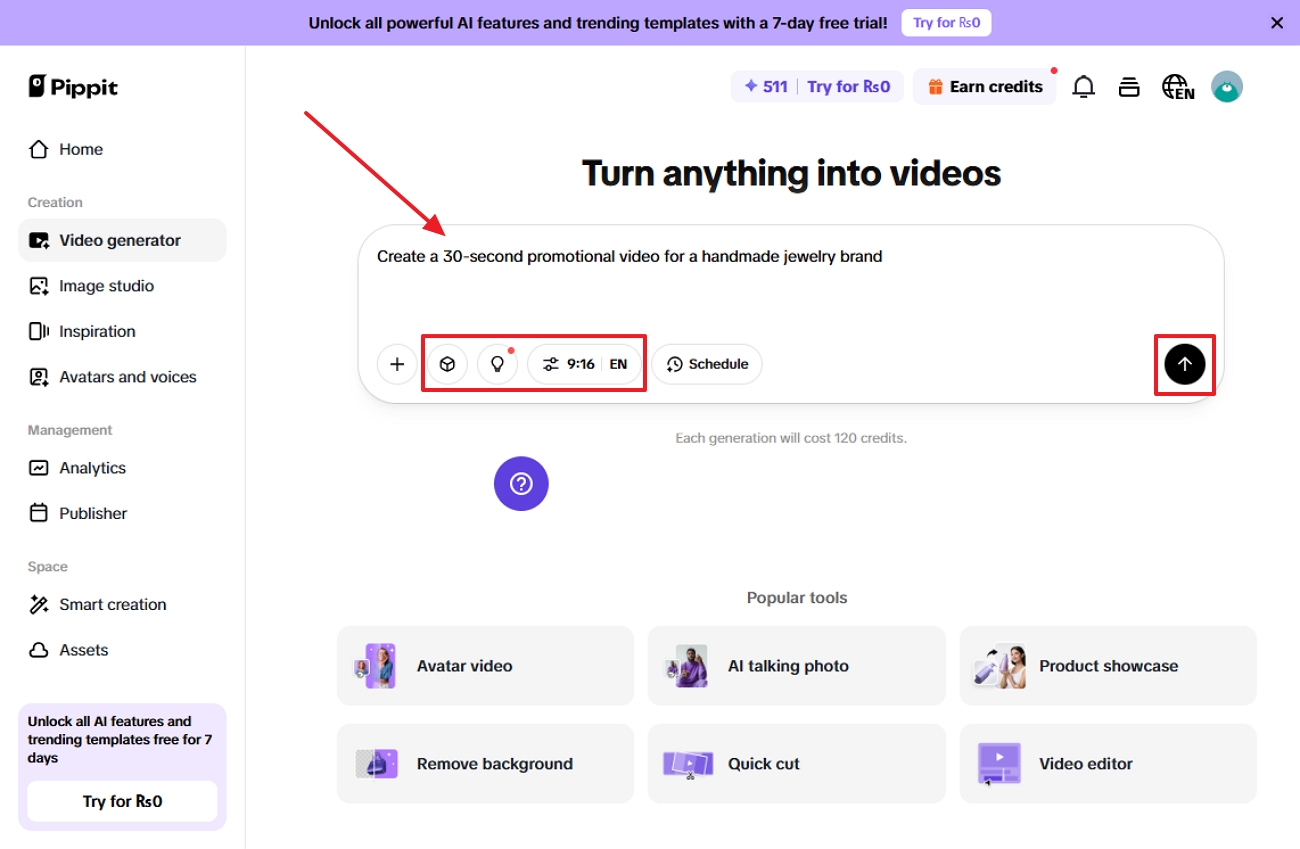Open the Product showcase tool
Screen dimensions: 1300x849
(x=1108, y=666)
